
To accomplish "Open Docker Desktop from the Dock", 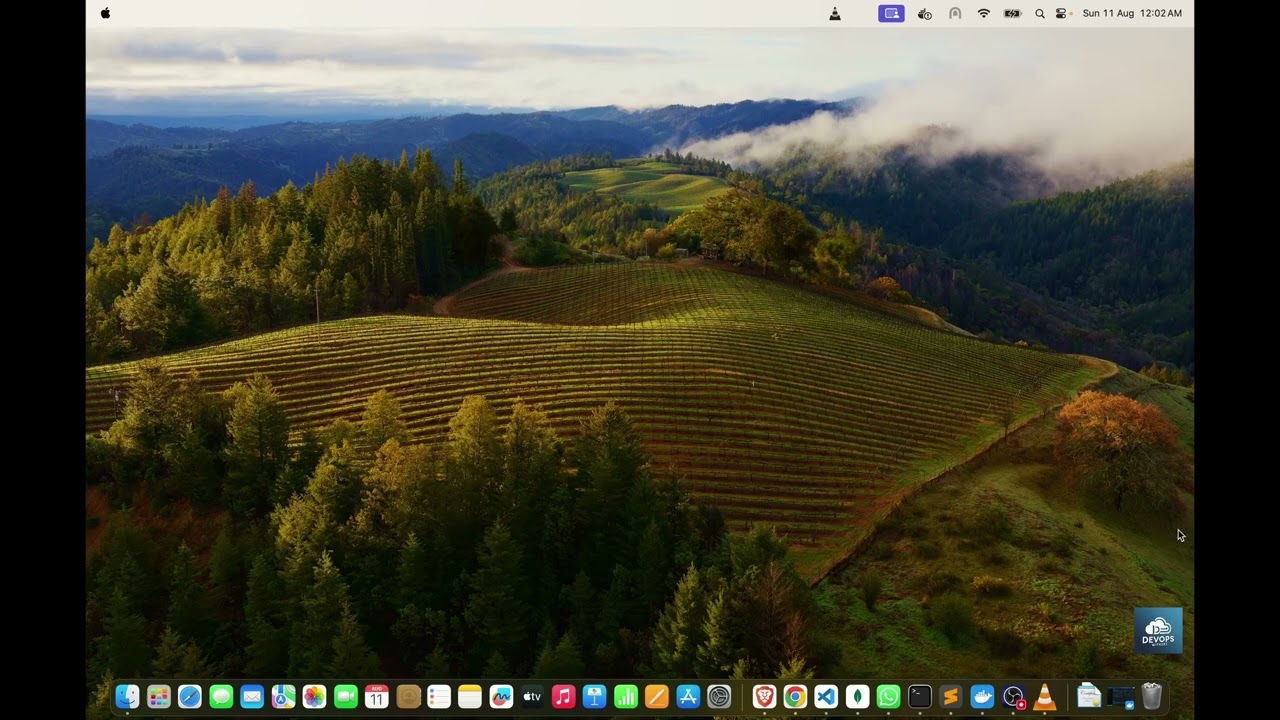I will (982, 697).
